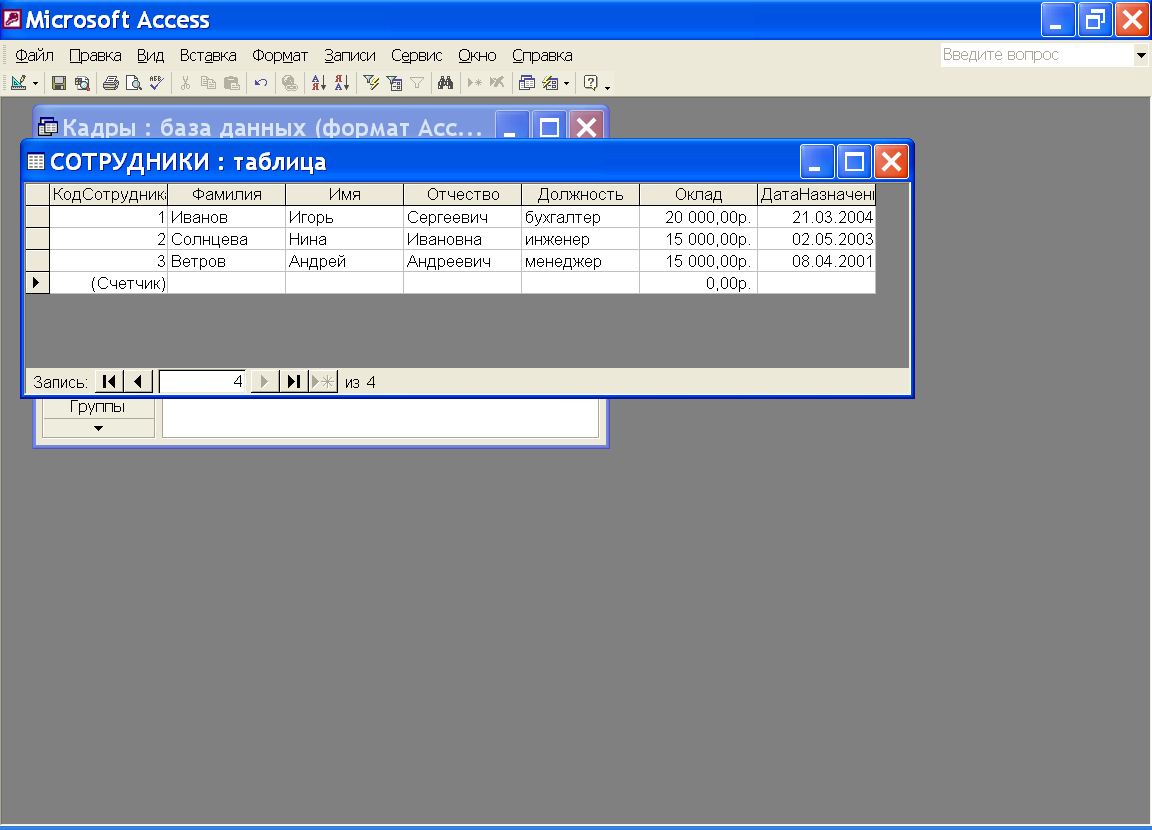Print the table with the printer icon
This screenshot has height=830, width=1152.
pos(111,83)
